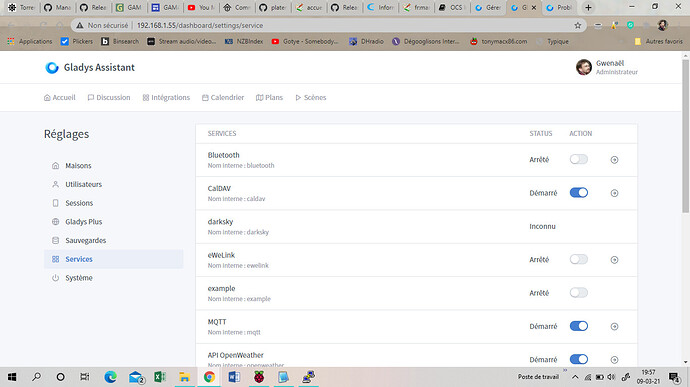Click the Not secure warning icon
This screenshot has width=690, height=387.
click(80, 26)
